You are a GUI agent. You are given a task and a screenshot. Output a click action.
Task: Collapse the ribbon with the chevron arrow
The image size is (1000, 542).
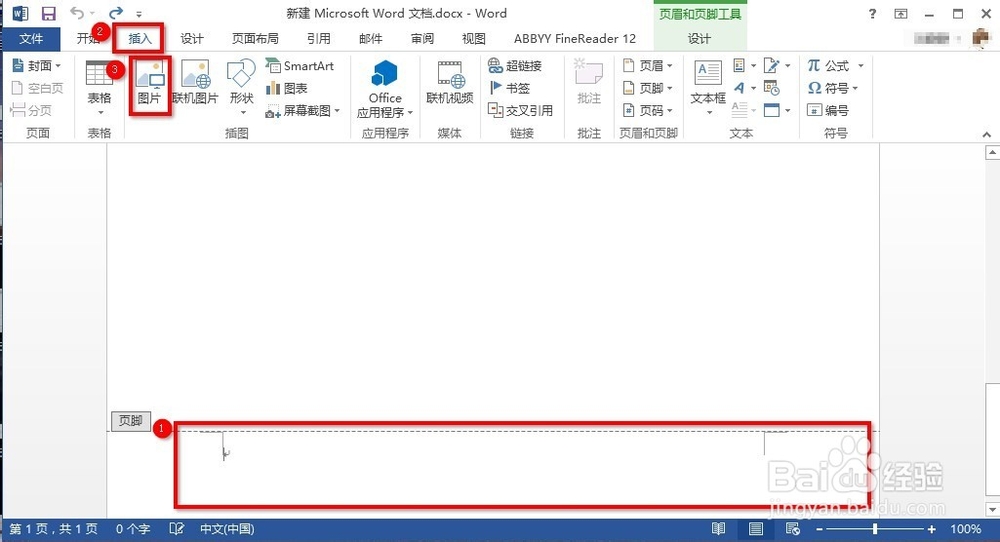(987, 135)
